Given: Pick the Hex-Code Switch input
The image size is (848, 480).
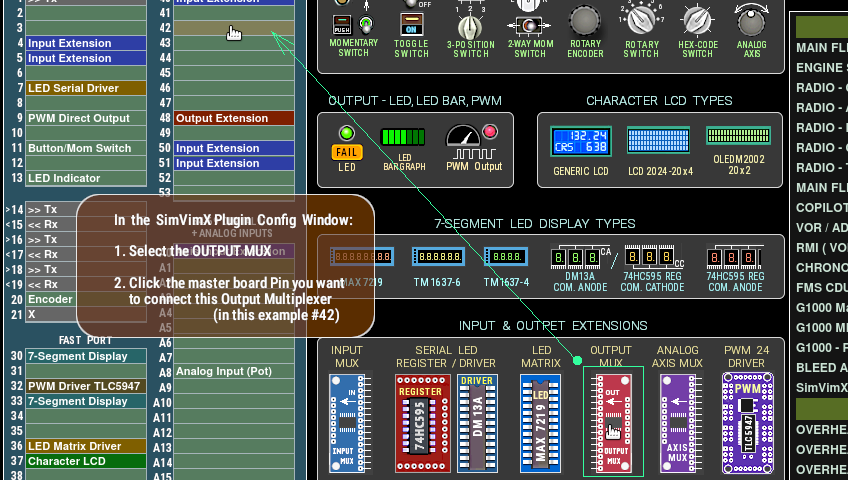Looking at the screenshot, I should pos(697,24).
